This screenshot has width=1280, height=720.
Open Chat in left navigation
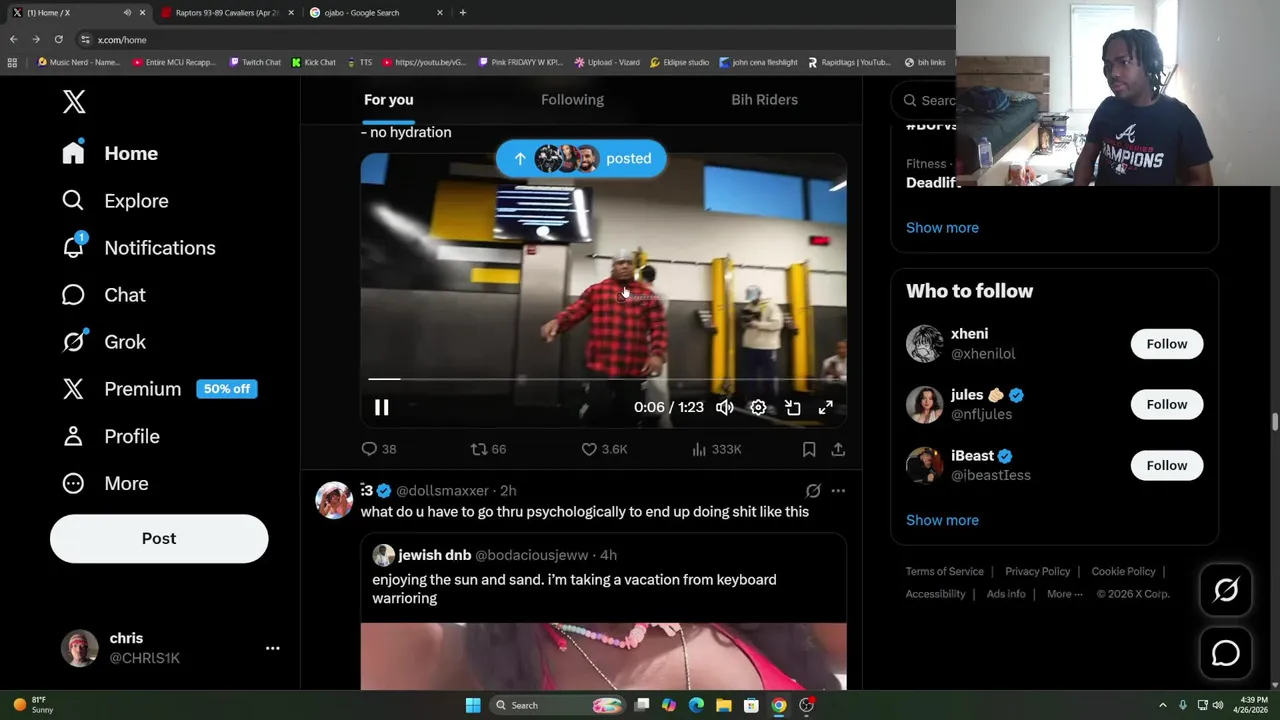pyautogui.click(x=104, y=294)
